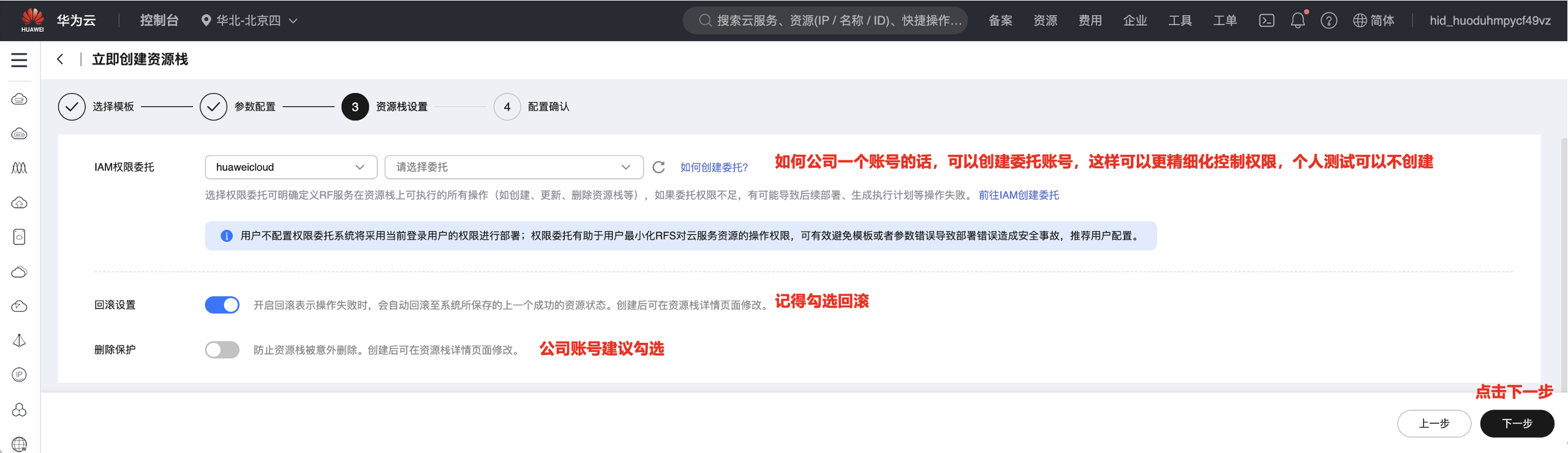Image resolution: width=1568 pixels, height=453 pixels.
Task: Open the 资源 menu
Action: coord(1045,21)
